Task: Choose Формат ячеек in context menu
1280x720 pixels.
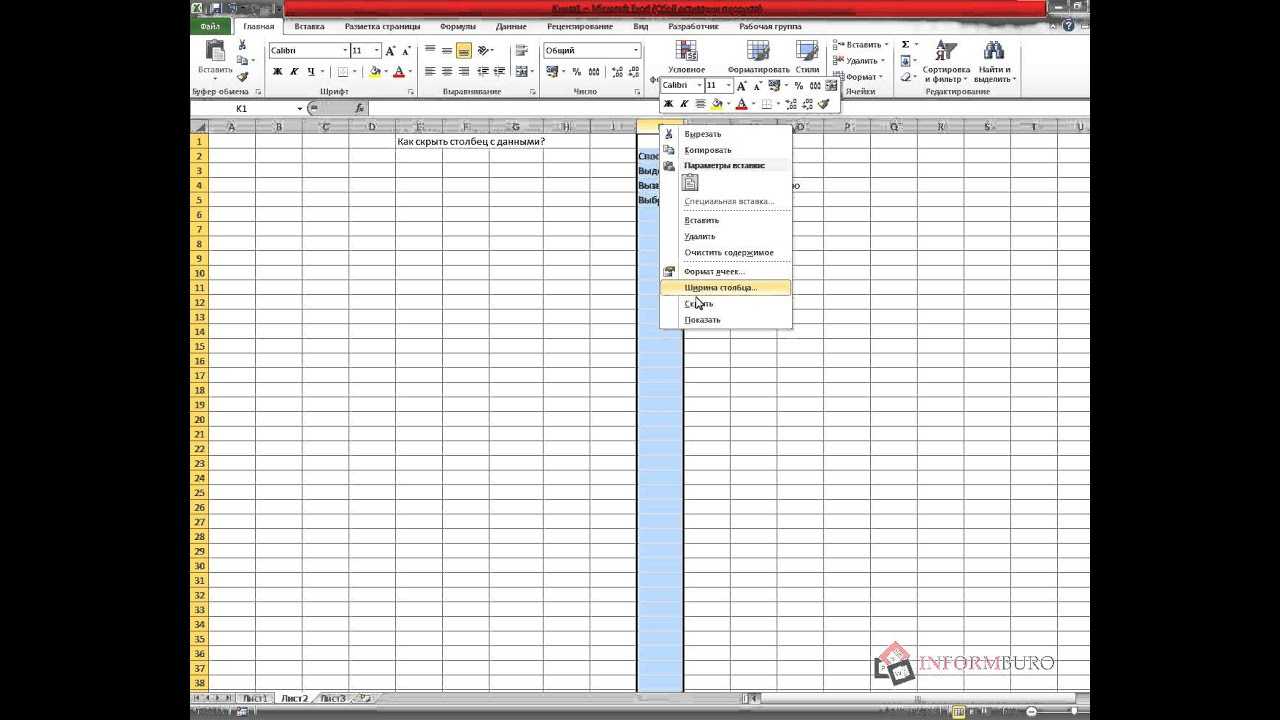Action: [x=726, y=272]
